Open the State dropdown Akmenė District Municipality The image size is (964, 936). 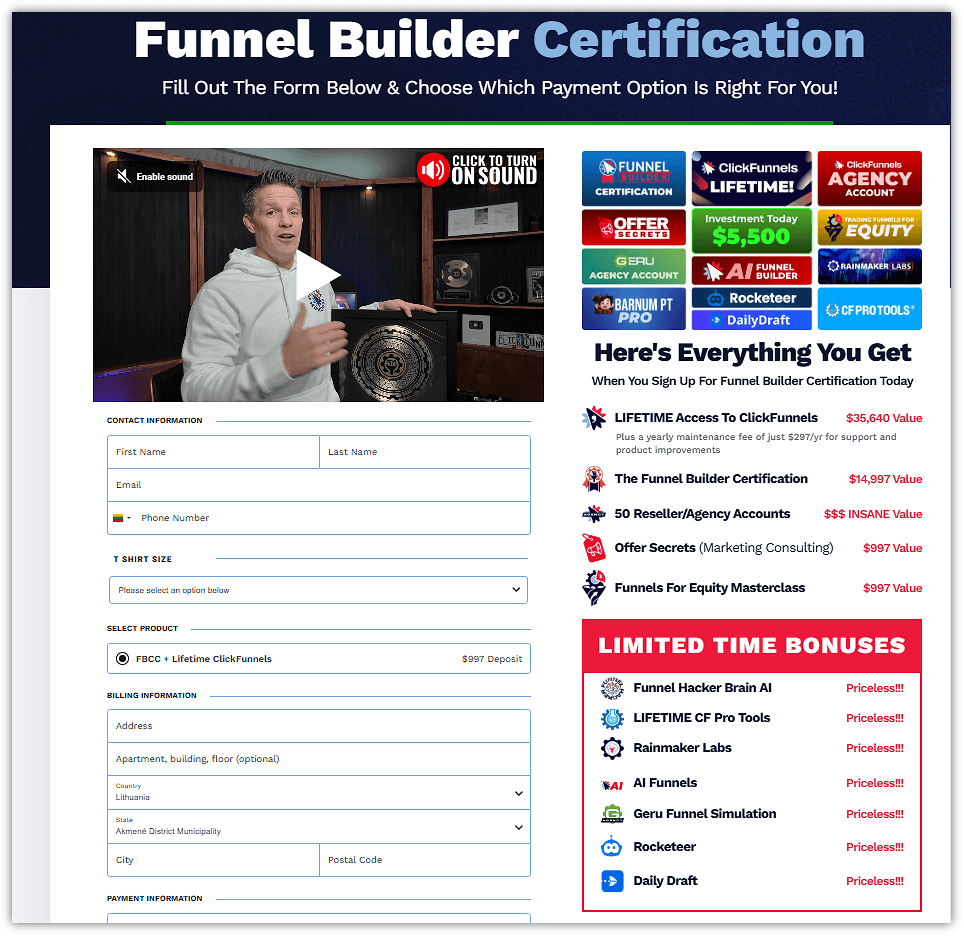tap(318, 827)
